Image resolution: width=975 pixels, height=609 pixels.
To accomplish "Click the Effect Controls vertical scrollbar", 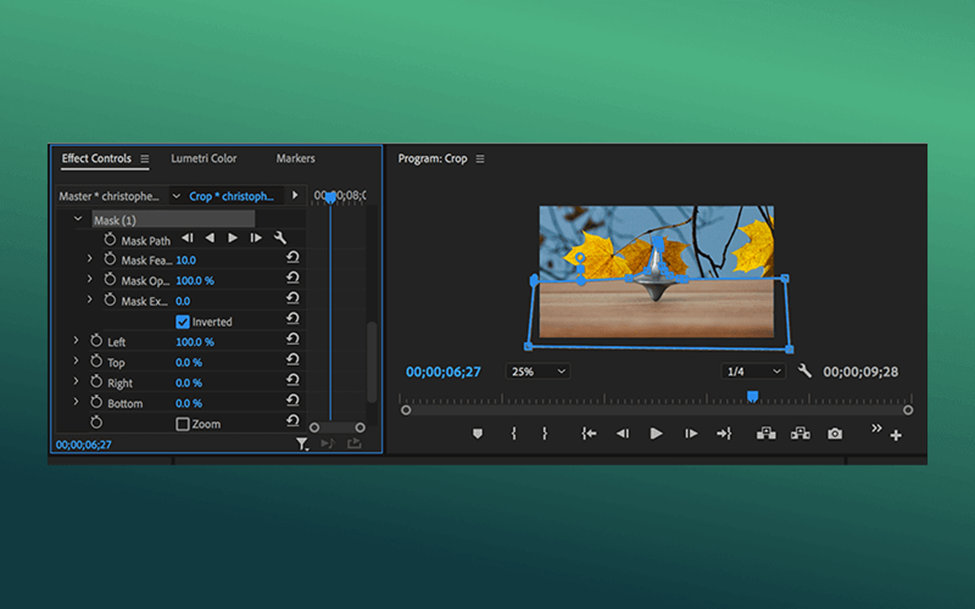I will pos(372,362).
